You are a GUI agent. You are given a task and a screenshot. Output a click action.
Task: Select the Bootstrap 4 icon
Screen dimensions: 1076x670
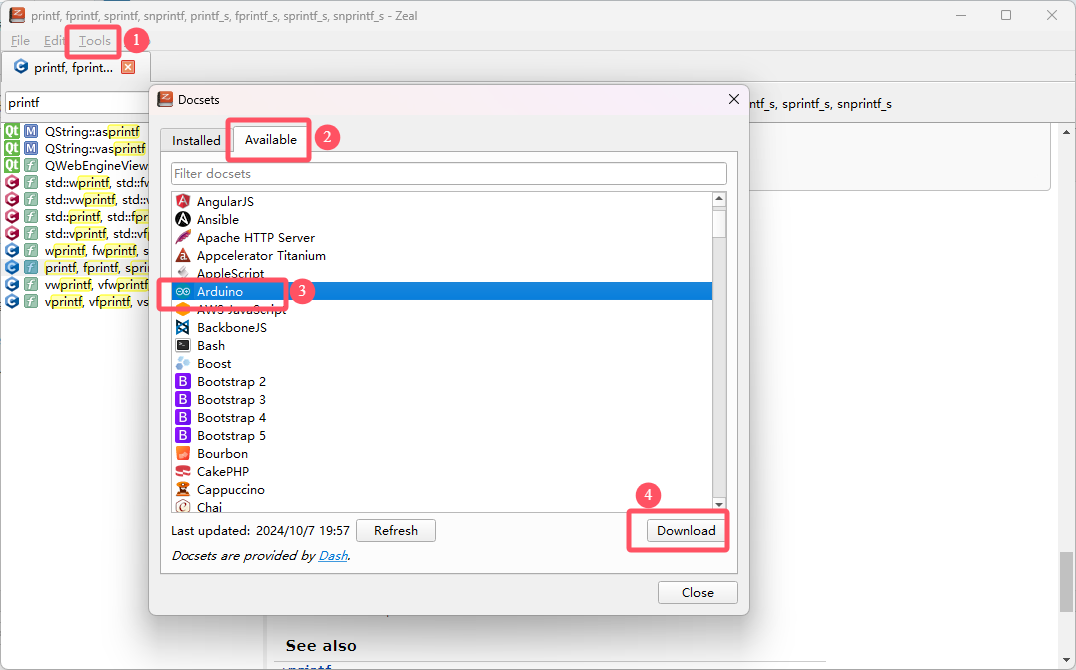(183, 417)
